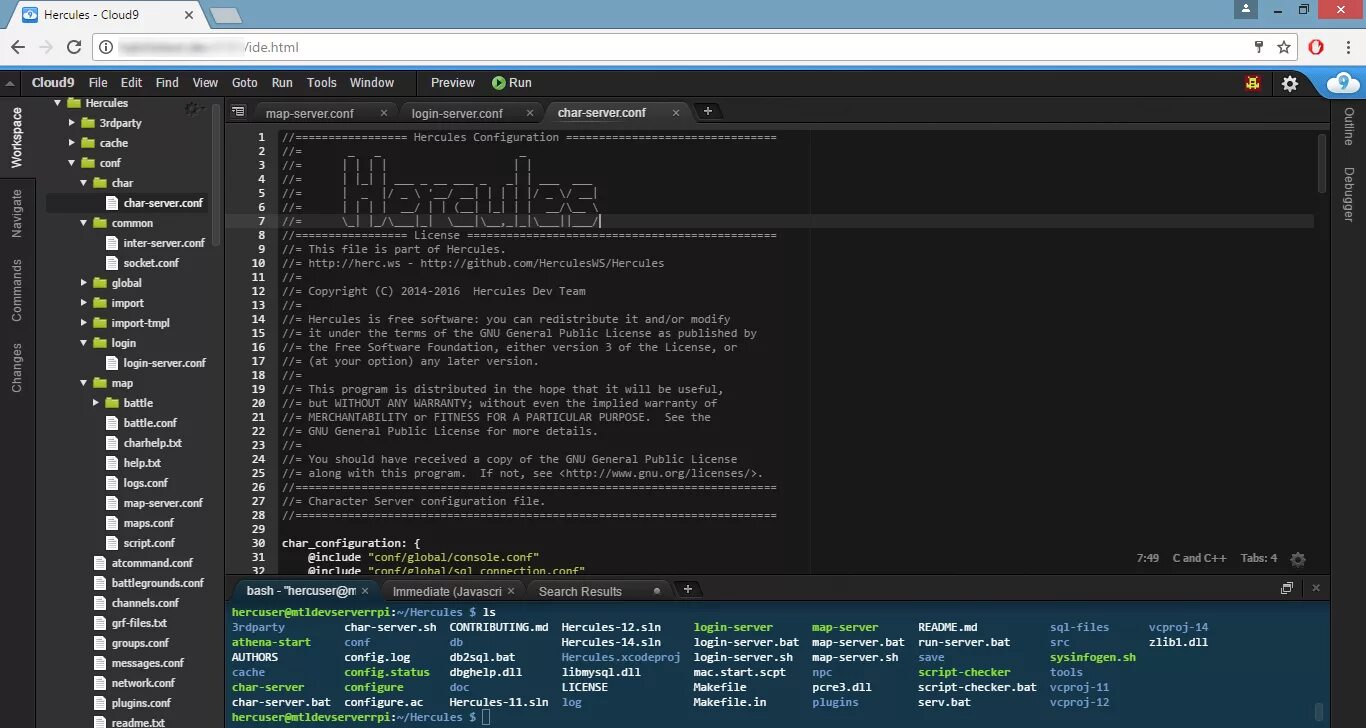Open the Changes side panel
The height and width of the screenshot is (728, 1366).
point(17,367)
